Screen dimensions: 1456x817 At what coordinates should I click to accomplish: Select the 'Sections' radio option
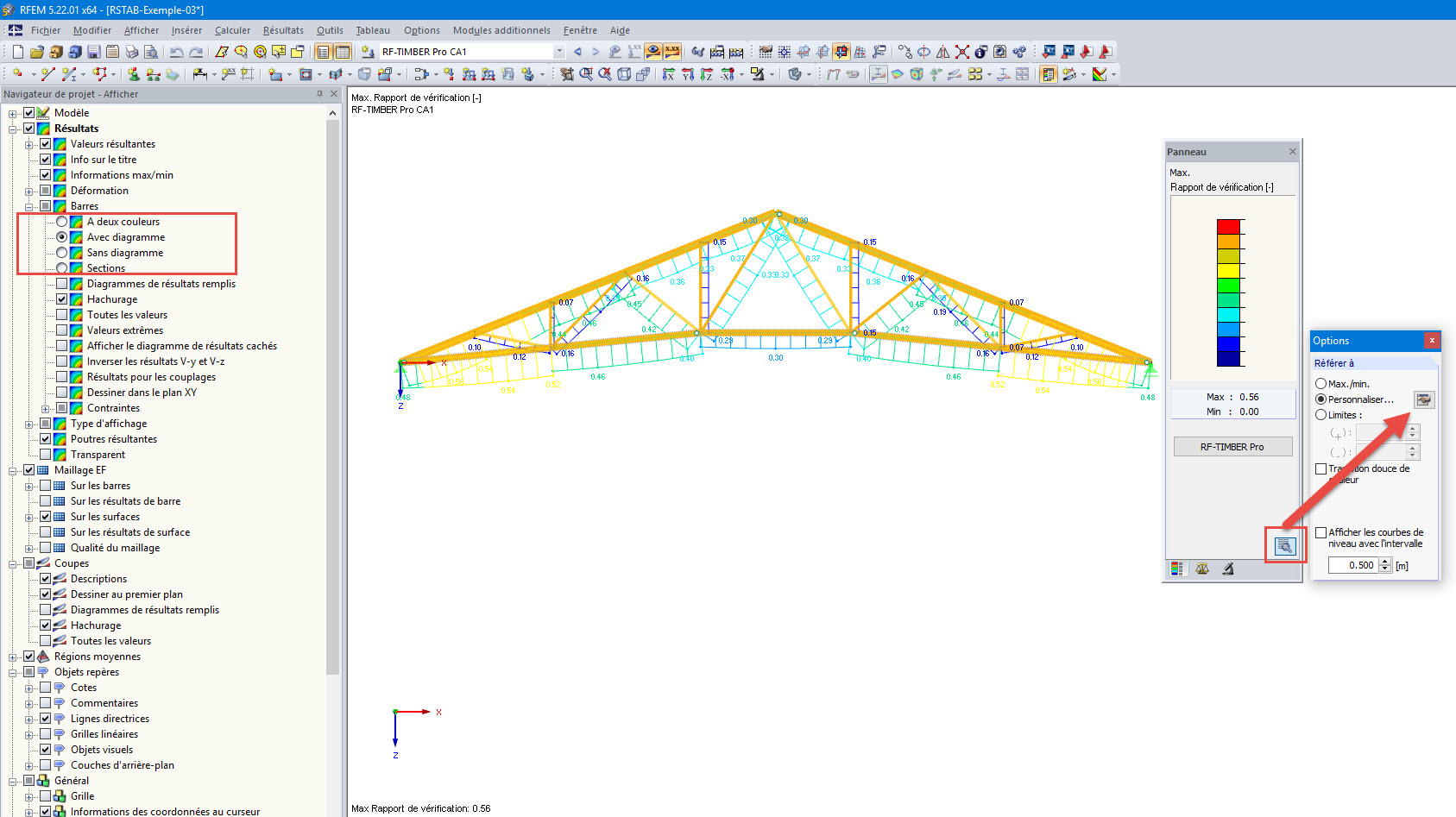pyautogui.click(x=62, y=268)
